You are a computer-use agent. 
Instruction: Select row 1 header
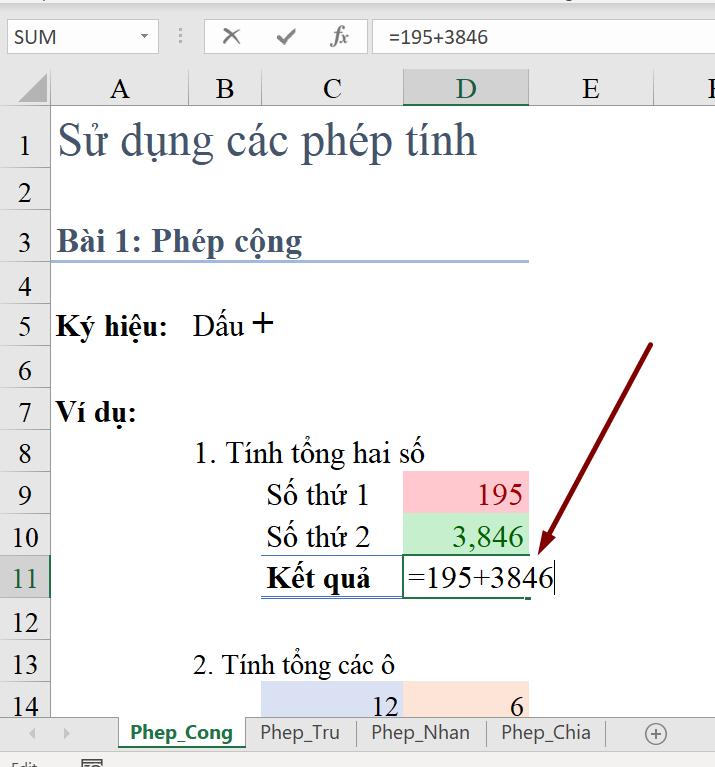coord(25,137)
